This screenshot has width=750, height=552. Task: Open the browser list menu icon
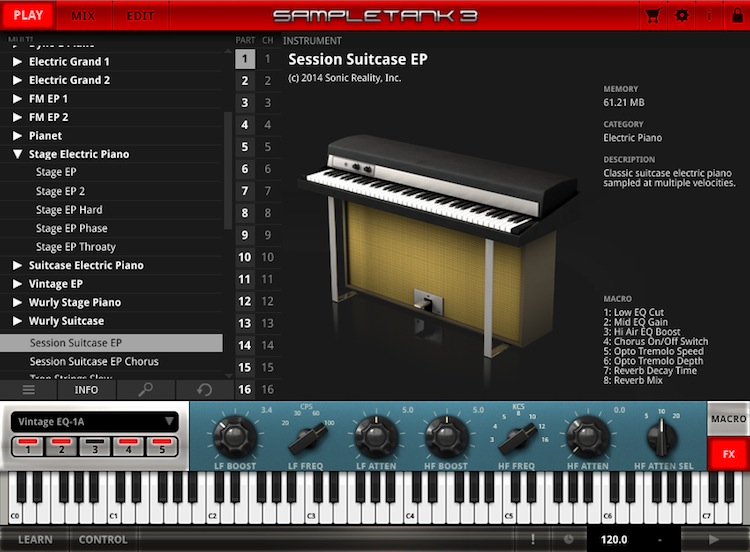click(x=29, y=390)
